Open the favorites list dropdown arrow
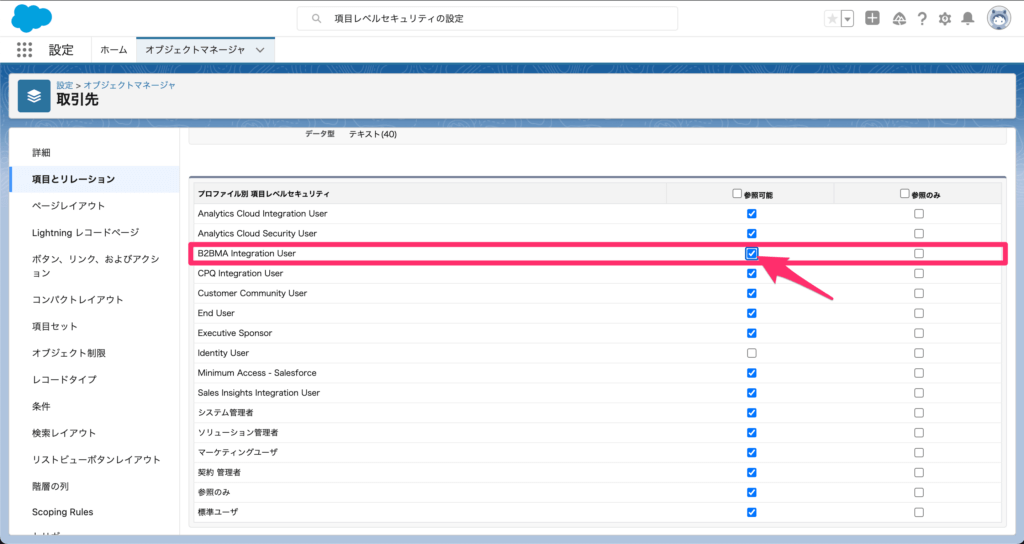1024x544 pixels. 848,19
